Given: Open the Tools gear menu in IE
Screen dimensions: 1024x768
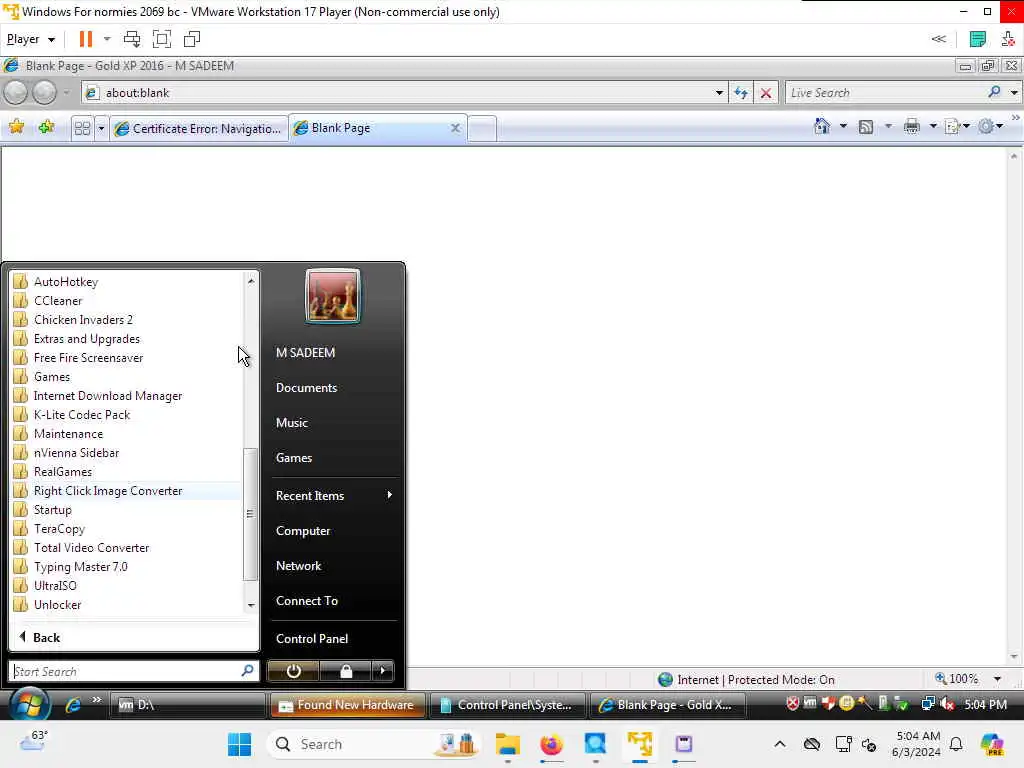Looking at the screenshot, I should (990, 127).
